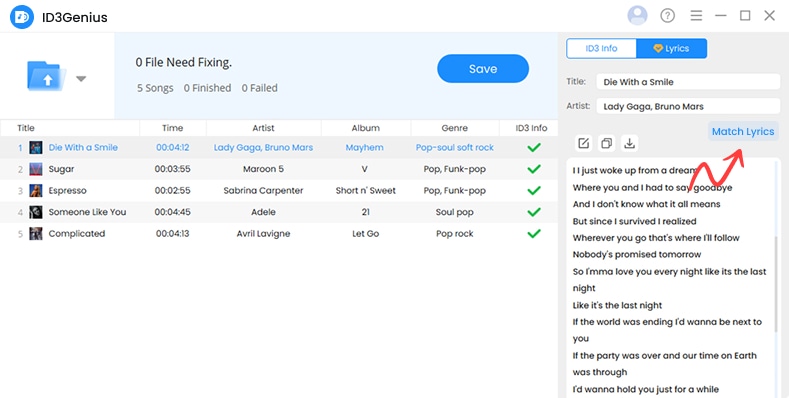Select the Complicated song row

click(x=279, y=233)
